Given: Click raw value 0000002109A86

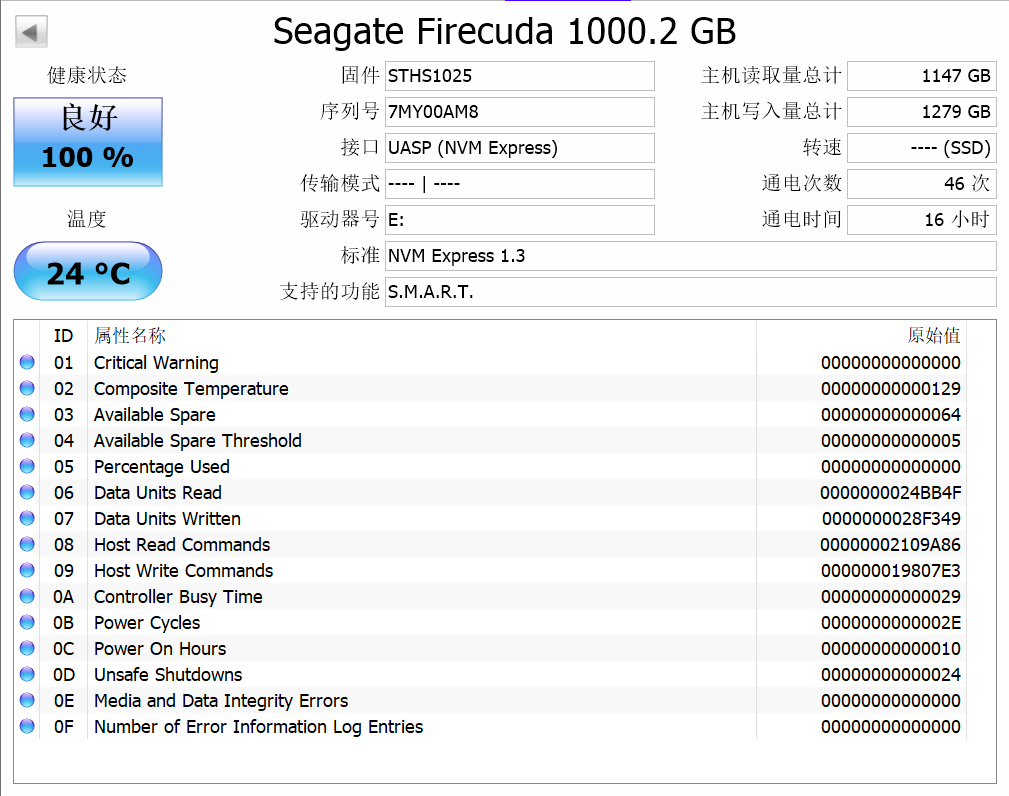Looking at the screenshot, I should (891, 545).
